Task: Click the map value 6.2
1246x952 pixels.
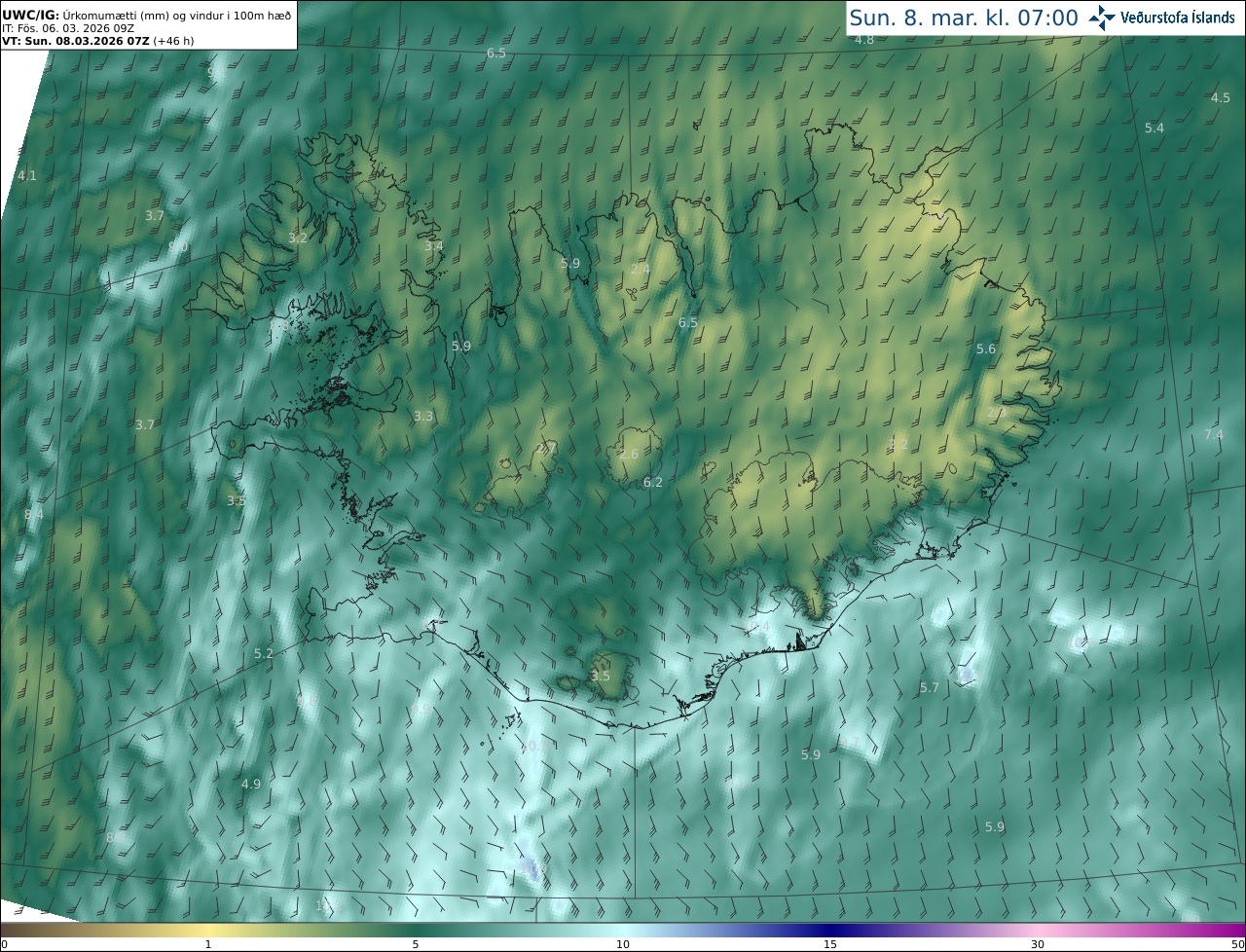Action: click(653, 483)
